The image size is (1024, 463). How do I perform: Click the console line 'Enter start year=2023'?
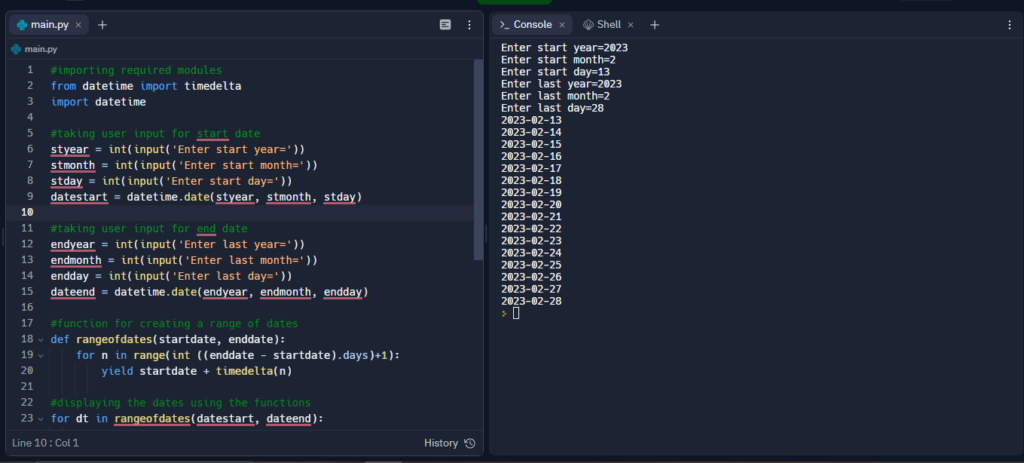(x=564, y=48)
